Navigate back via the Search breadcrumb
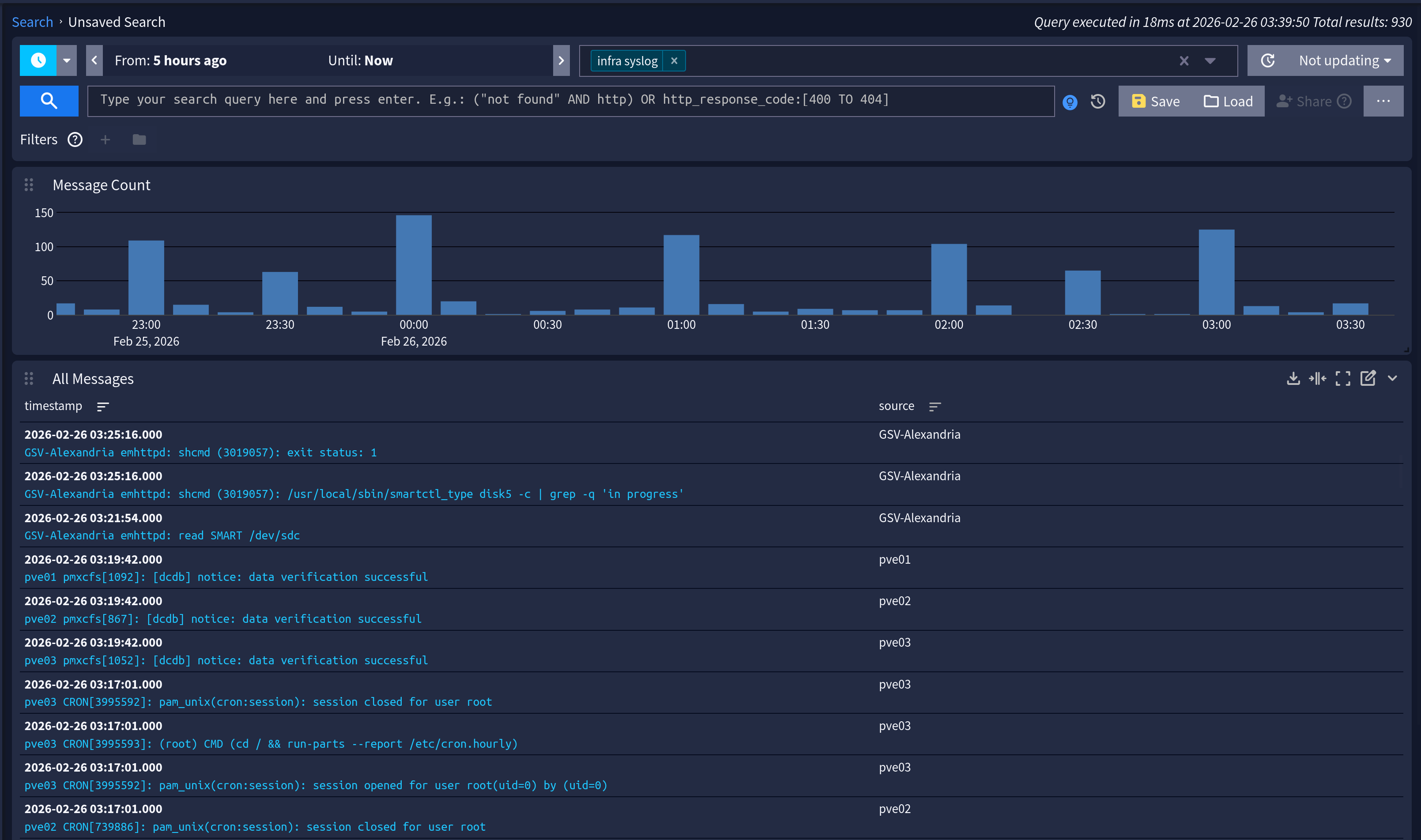The image size is (1421, 840). 32,22
